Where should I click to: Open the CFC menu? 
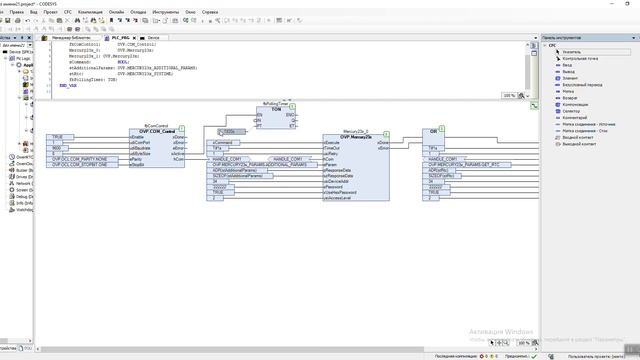point(68,12)
